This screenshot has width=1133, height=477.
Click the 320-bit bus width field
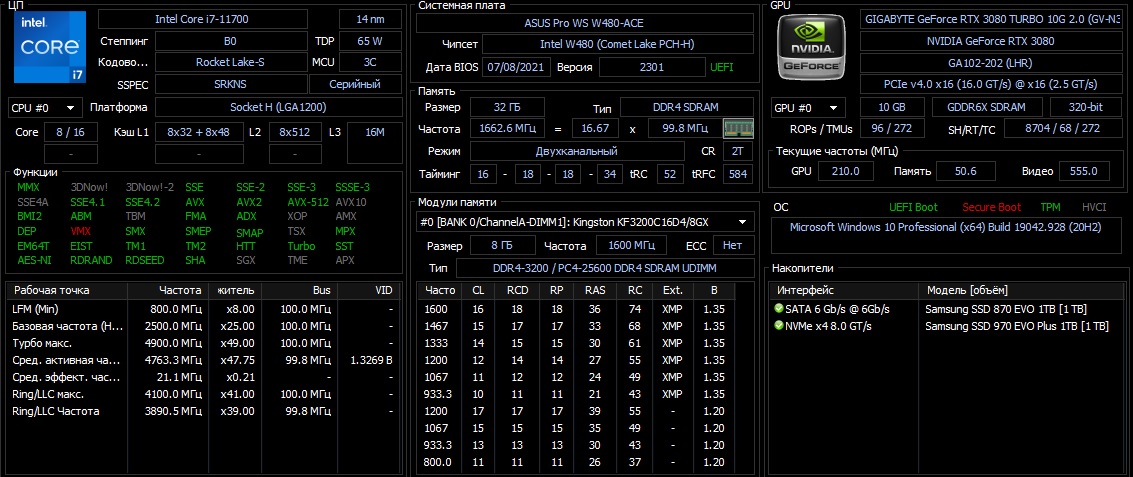tap(1086, 108)
